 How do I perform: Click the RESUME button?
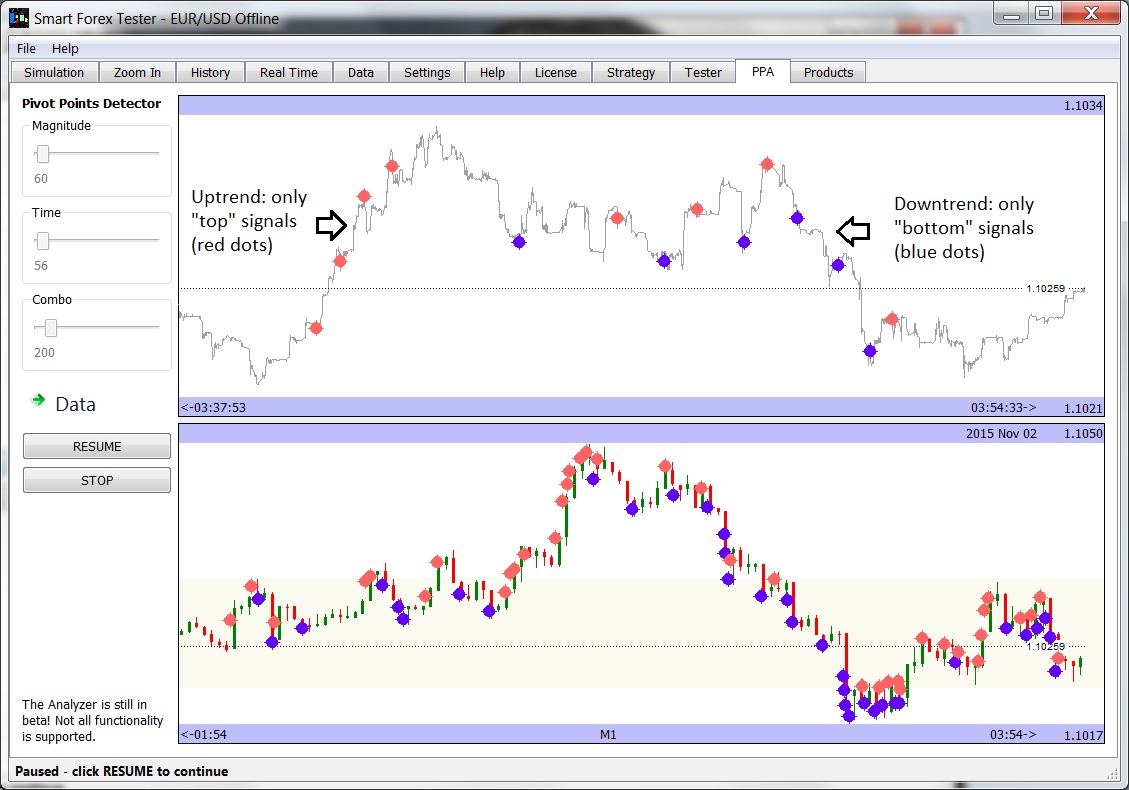tap(96, 446)
